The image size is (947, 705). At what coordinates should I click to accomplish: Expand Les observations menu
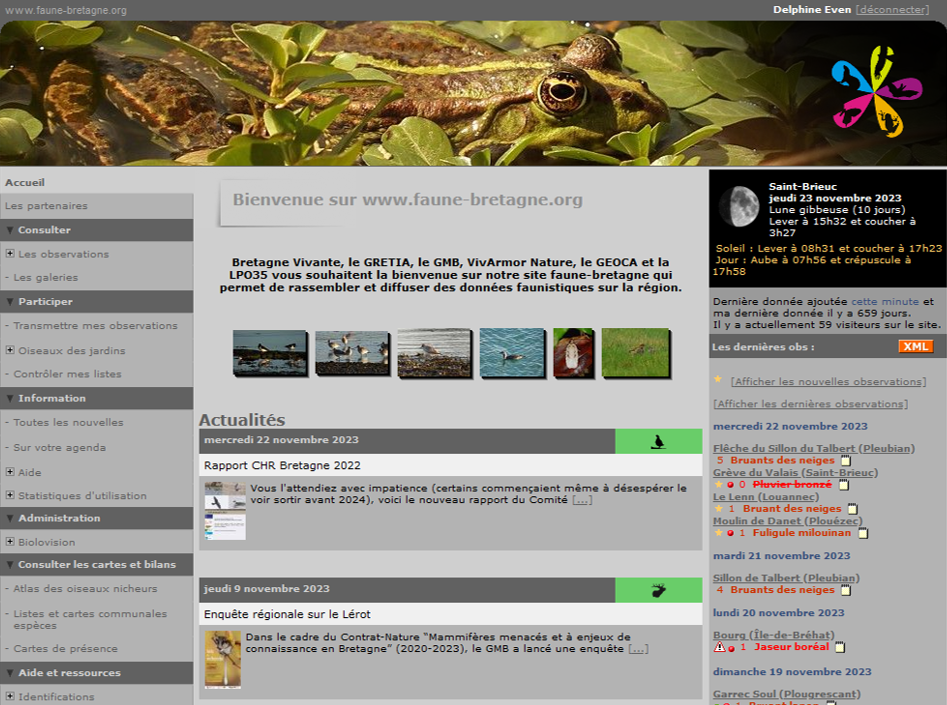(x=10, y=254)
